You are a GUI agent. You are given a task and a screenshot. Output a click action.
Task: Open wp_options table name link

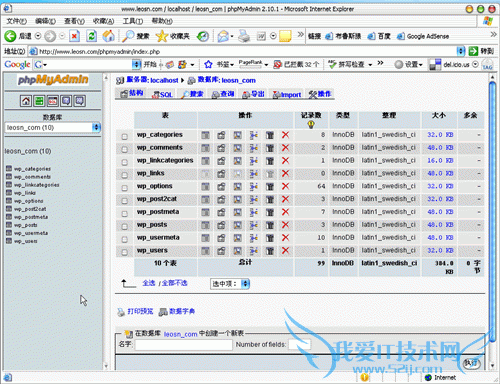coord(154,186)
